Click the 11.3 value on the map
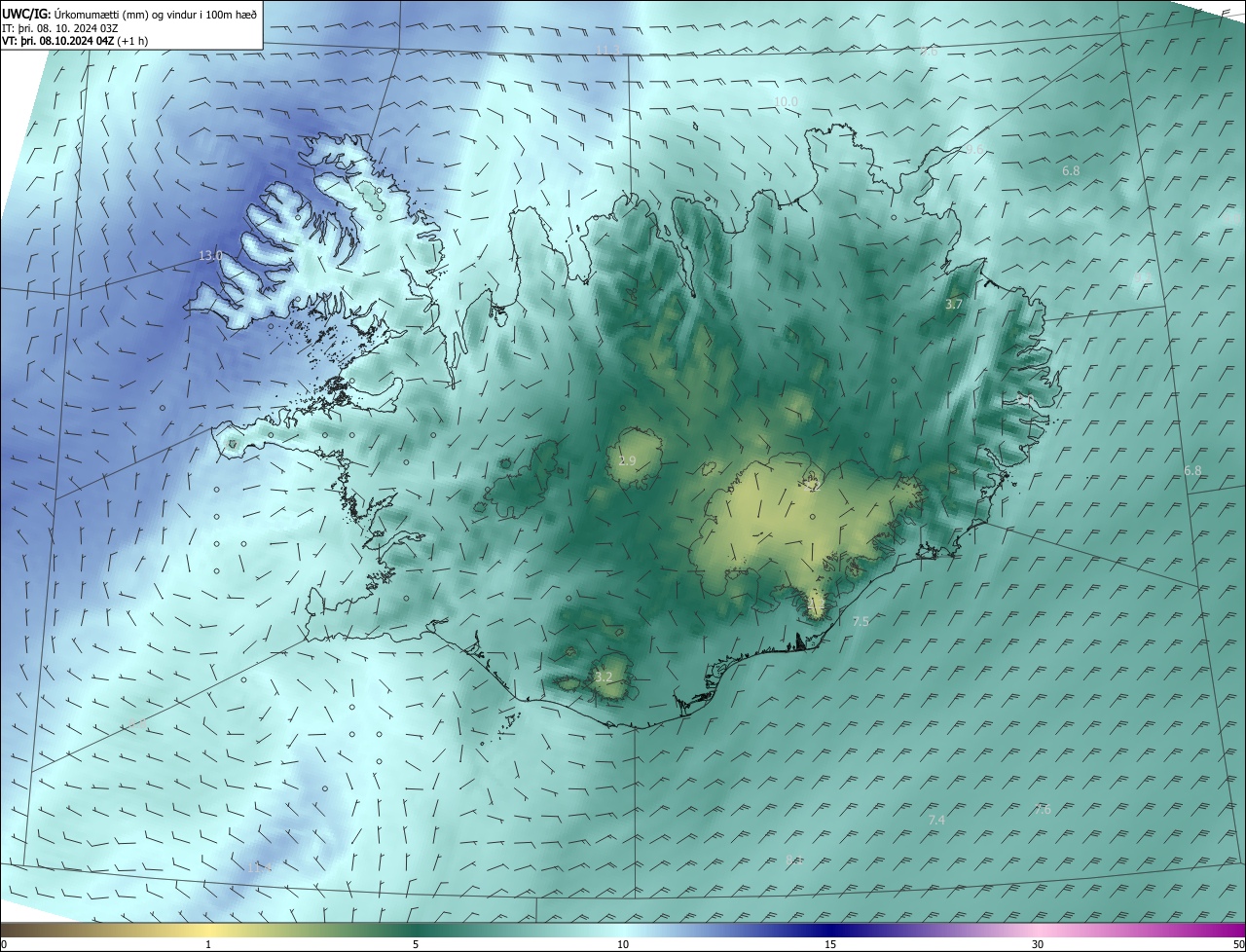The height and width of the screenshot is (952, 1246). 608,50
